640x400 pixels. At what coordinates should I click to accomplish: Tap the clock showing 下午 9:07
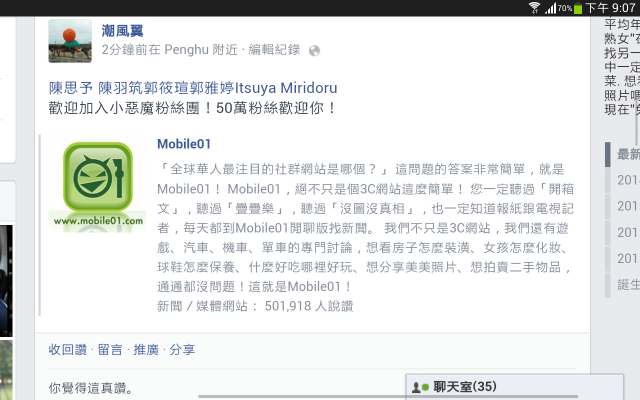tap(611, 8)
